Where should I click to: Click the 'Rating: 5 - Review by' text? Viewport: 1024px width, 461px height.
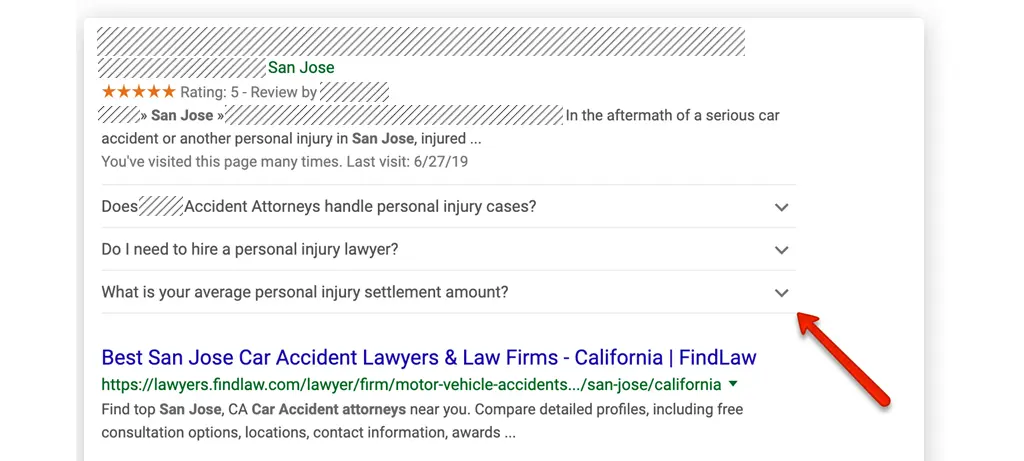[x=248, y=92]
